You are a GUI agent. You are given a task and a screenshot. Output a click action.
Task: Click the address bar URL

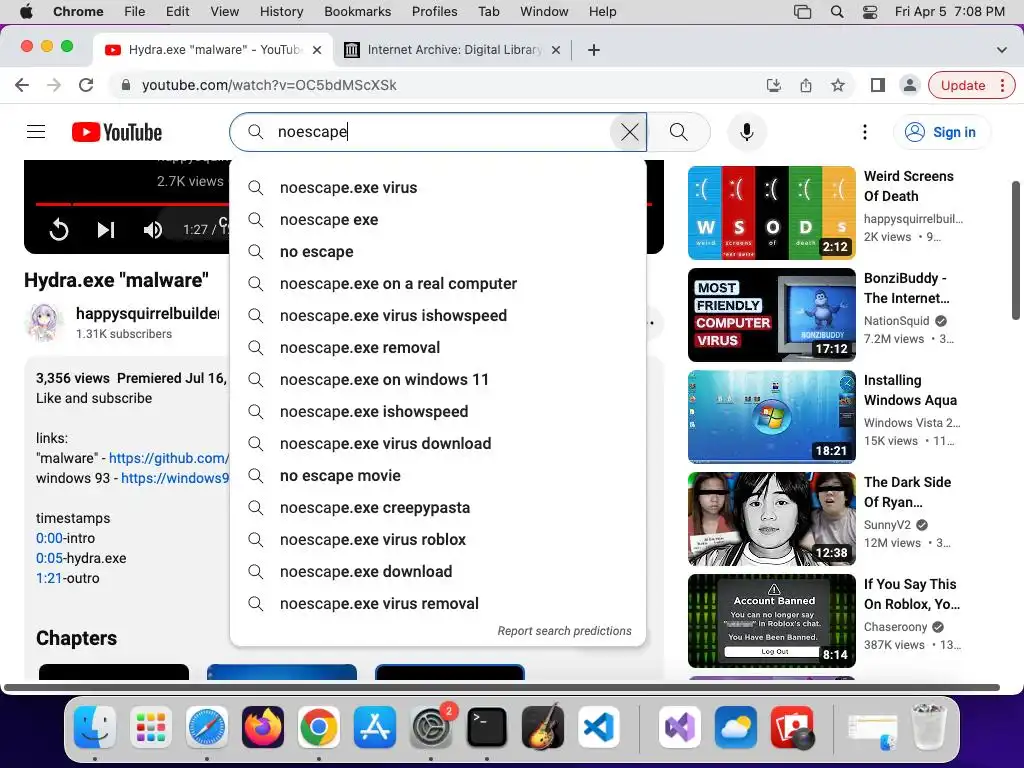(x=269, y=85)
